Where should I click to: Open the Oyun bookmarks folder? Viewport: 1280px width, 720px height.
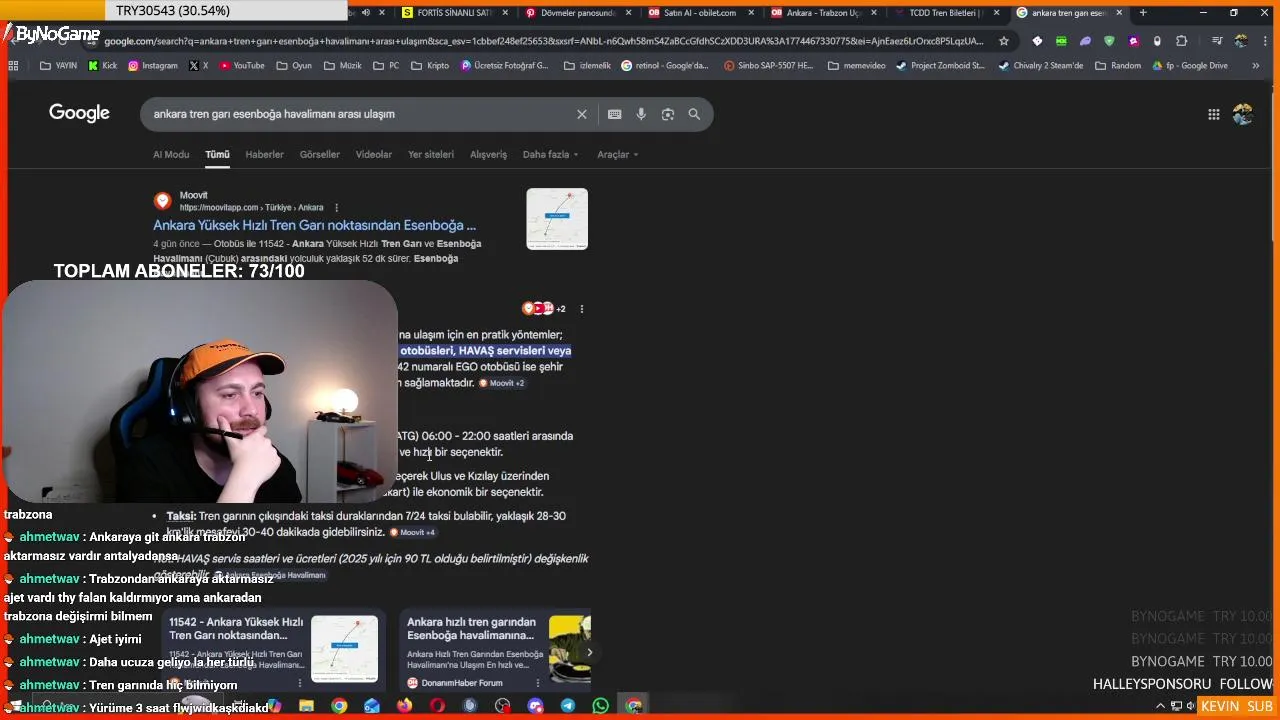292,65
